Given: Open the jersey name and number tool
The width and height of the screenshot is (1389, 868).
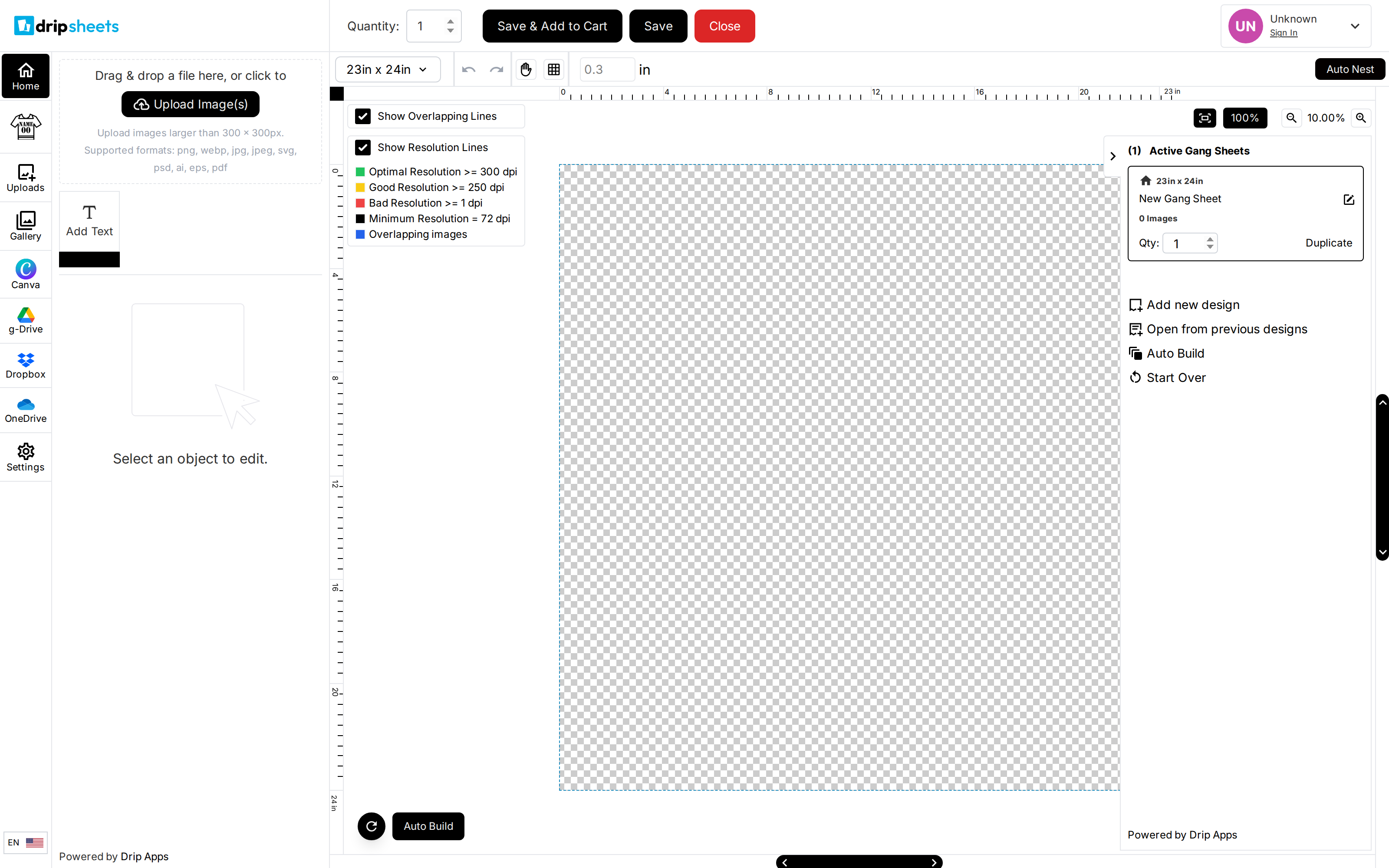Looking at the screenshot, I should pos(26,126).
